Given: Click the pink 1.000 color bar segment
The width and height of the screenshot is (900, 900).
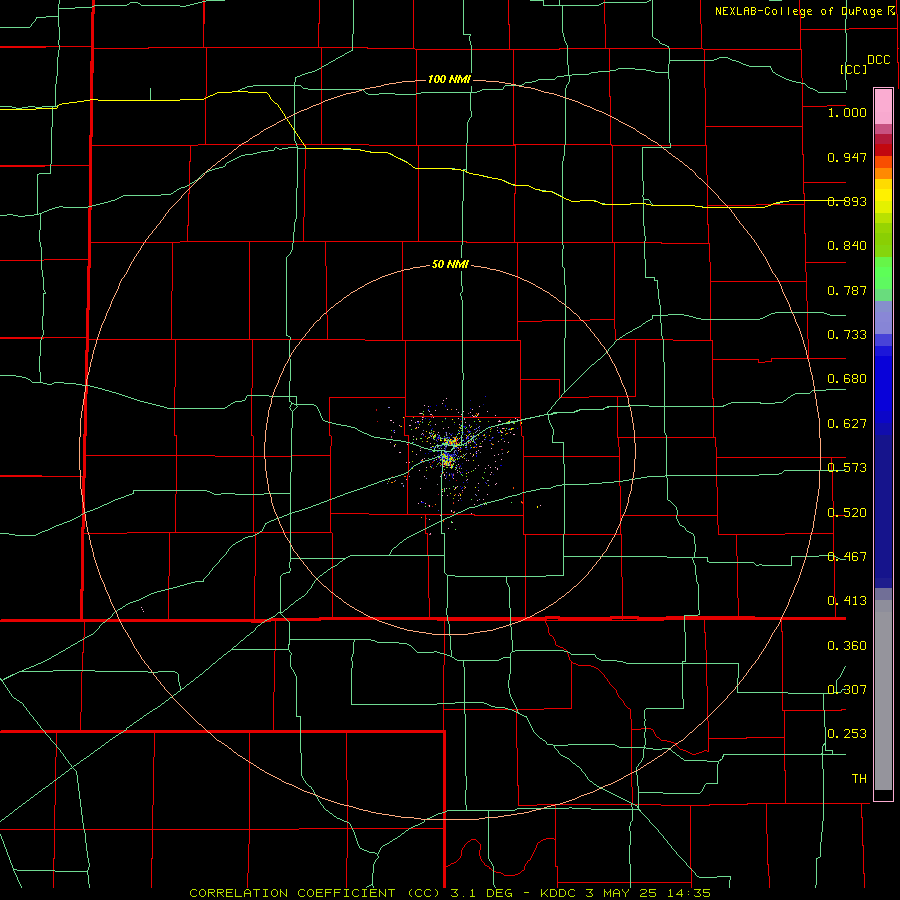Looking at the screenshot, I should 883,107.
